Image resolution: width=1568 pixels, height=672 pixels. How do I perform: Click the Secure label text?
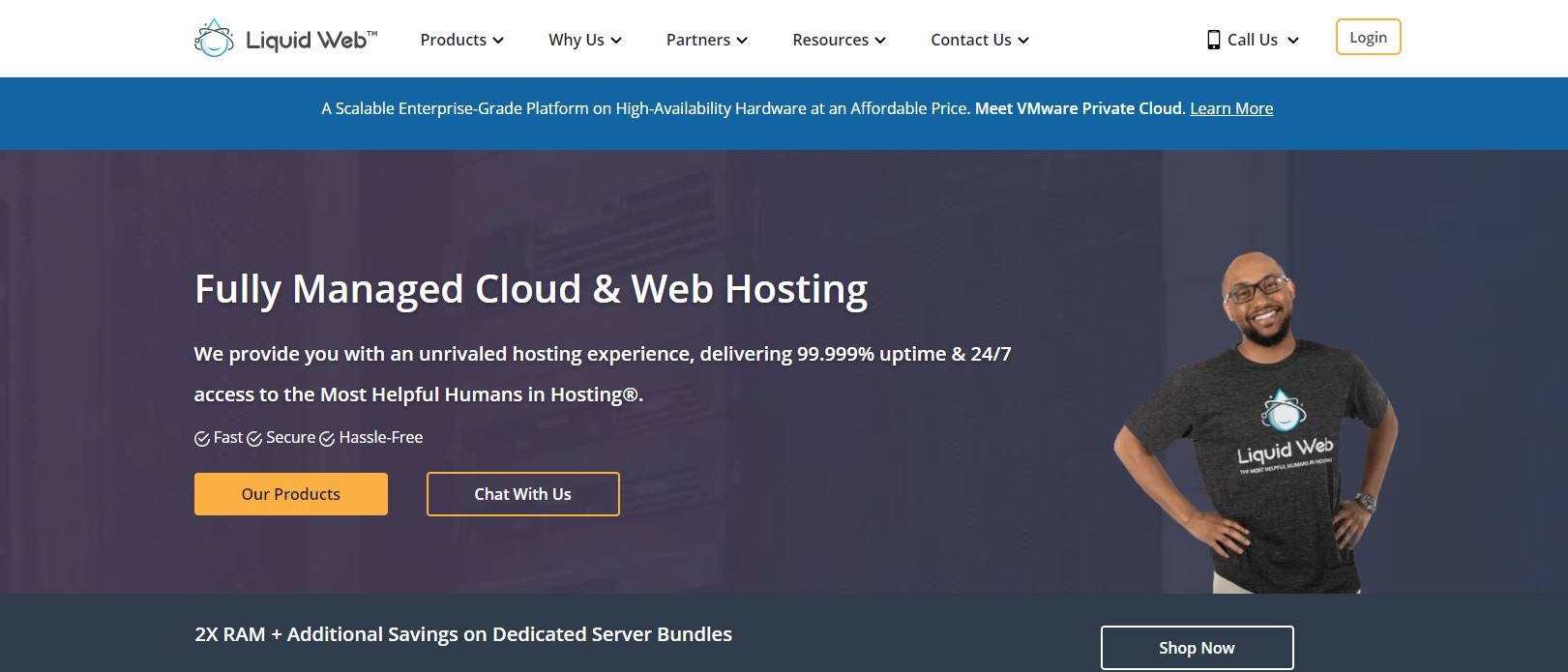click(x=291, y=437)
